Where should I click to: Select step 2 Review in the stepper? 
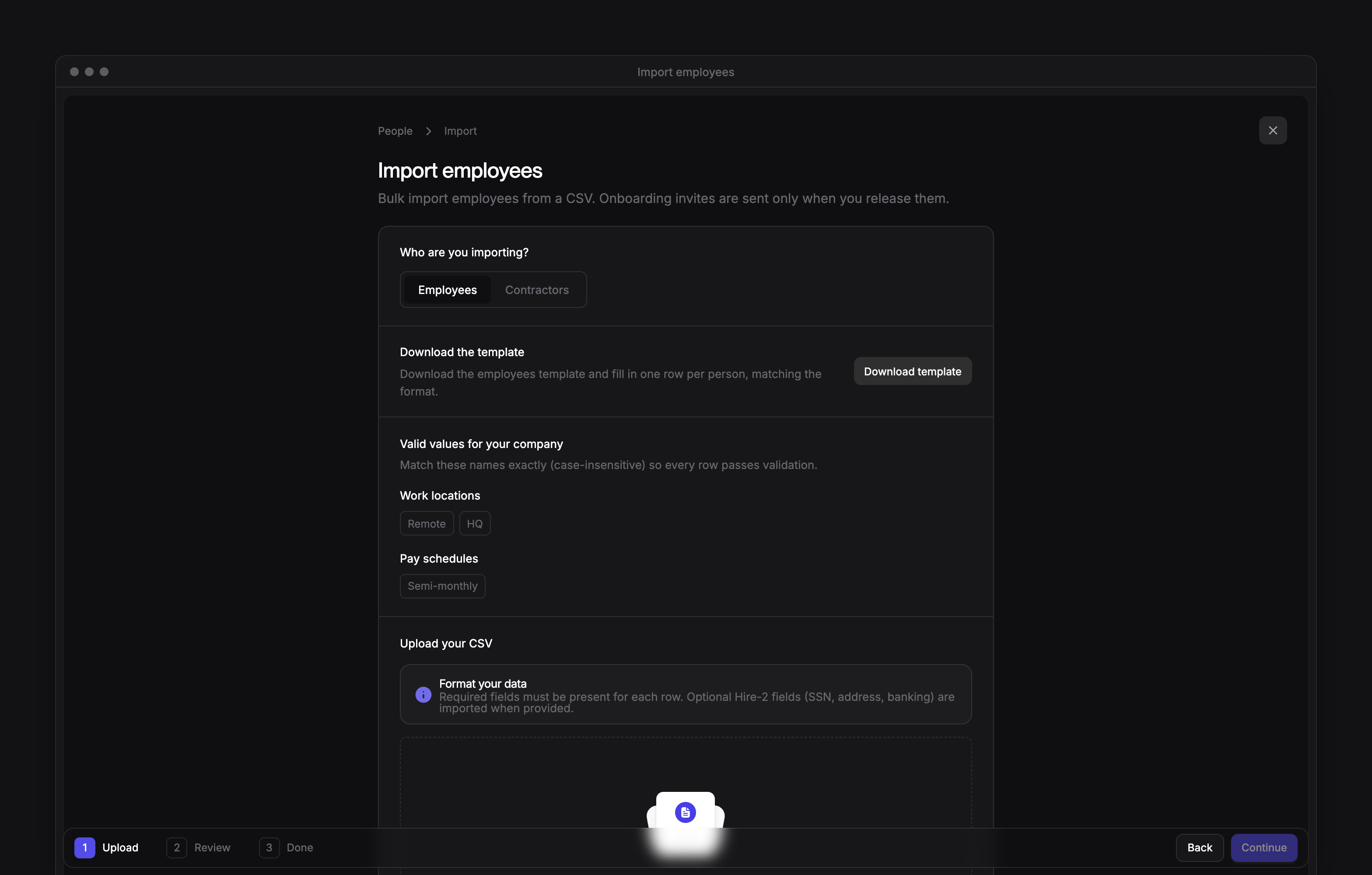point(198,847)
